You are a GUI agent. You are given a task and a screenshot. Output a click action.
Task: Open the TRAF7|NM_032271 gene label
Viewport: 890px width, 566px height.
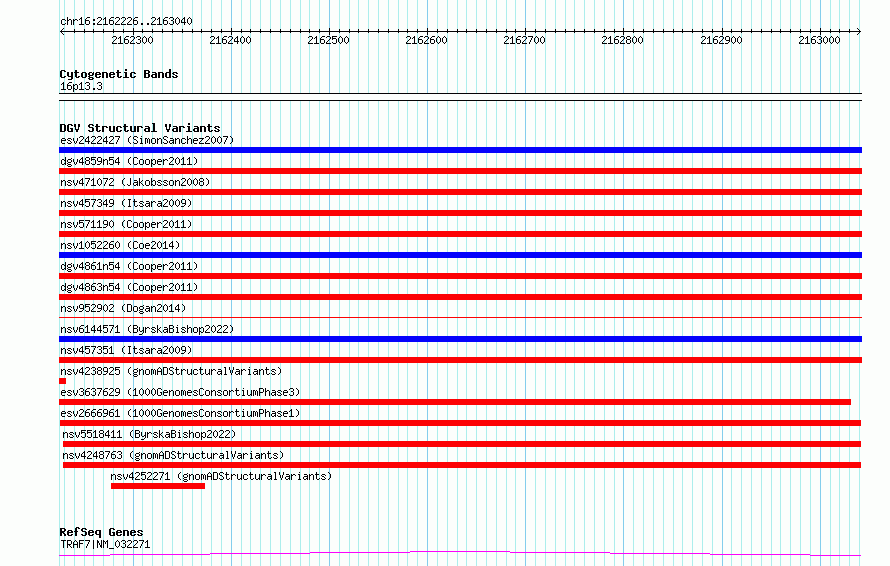pos(105,544)
